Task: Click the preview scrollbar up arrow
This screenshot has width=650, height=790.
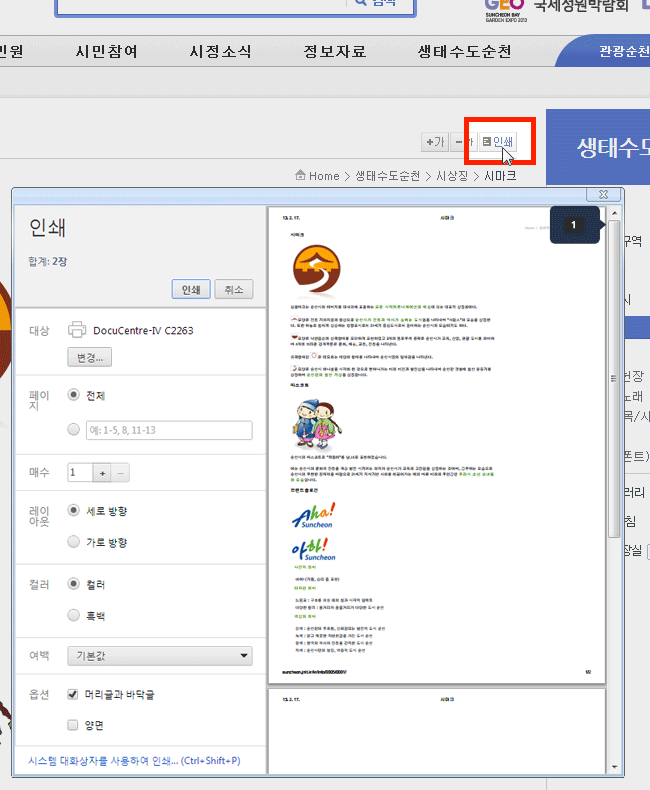Action: 615,213
